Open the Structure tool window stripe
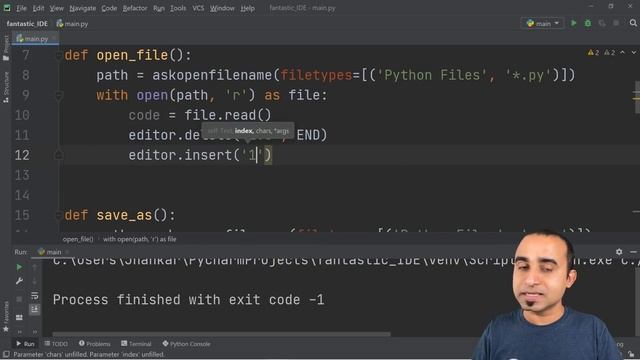The image size is (640, 360). pyautogui.click(x=6, y=87)
